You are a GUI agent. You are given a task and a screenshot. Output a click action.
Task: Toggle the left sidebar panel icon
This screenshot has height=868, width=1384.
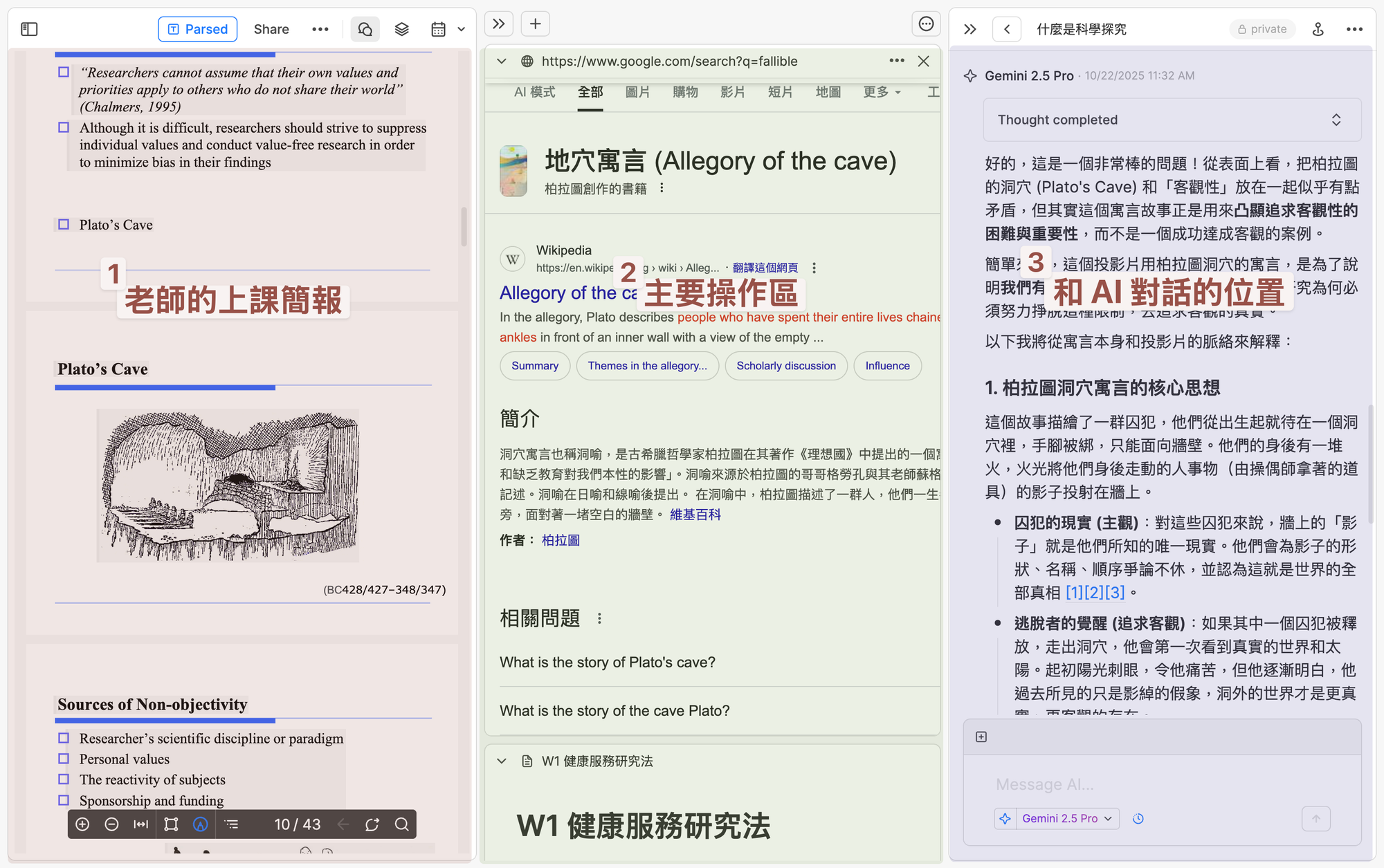(x=29, y=29)
